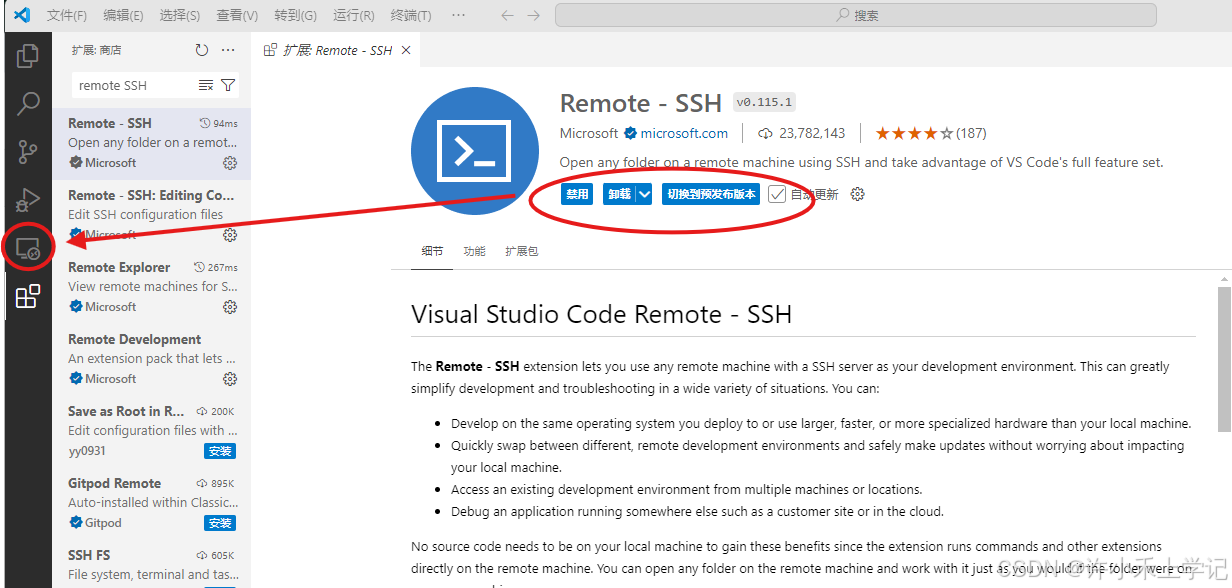This screenshot has height=588, width=1232.
Task: Close the 扩展: Remote - SSH tab
Action: (x=405, y=50)
